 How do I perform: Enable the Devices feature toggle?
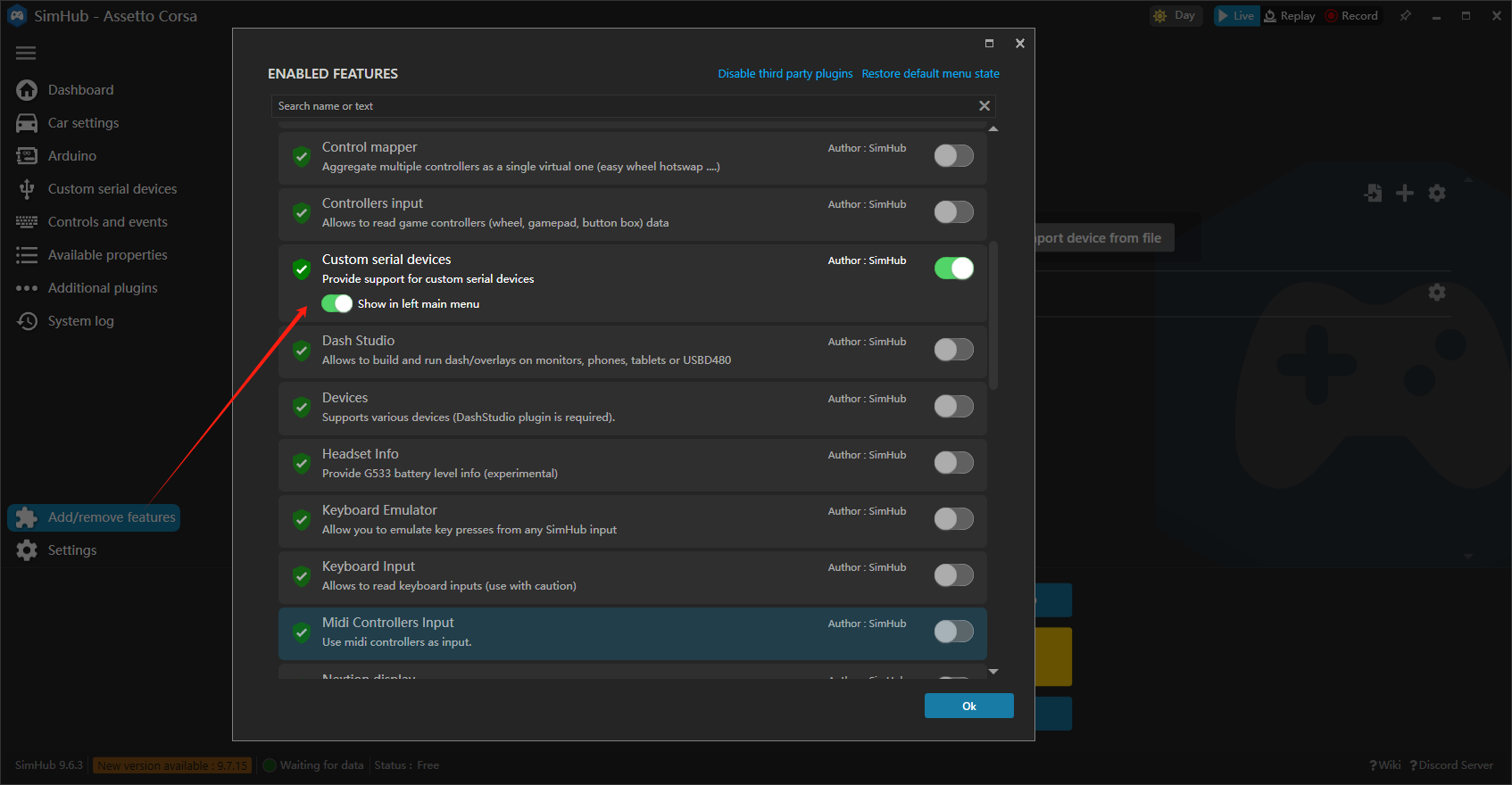click(x=954, y=407)
